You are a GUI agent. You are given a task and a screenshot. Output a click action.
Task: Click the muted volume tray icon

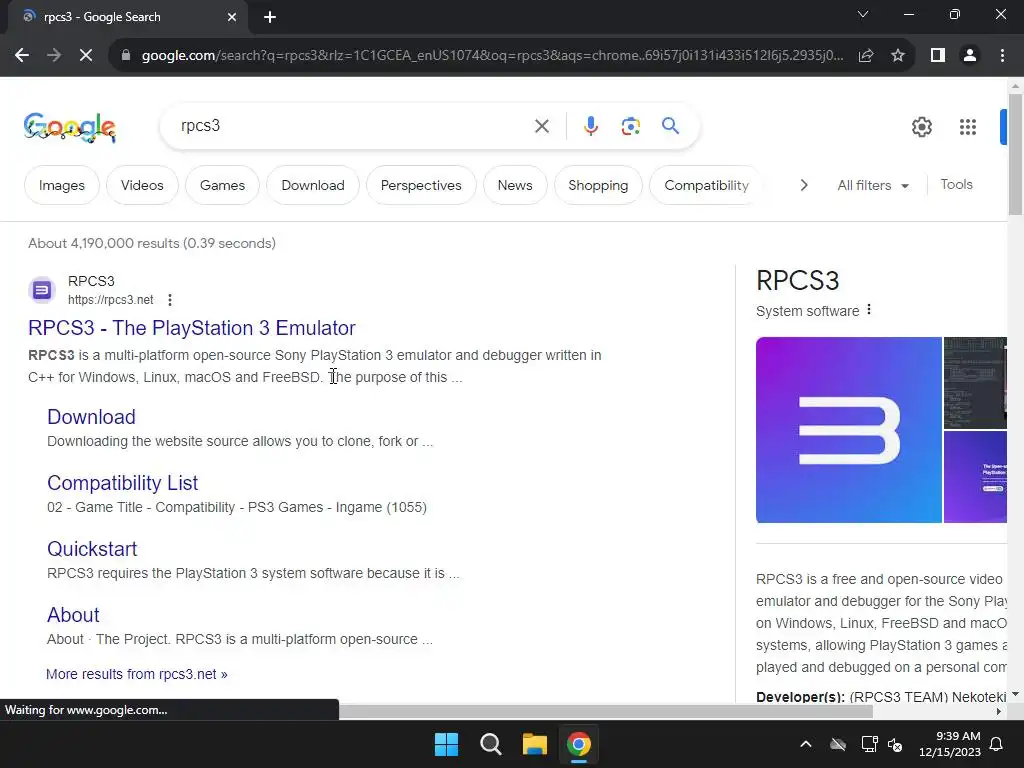point(895,744)
